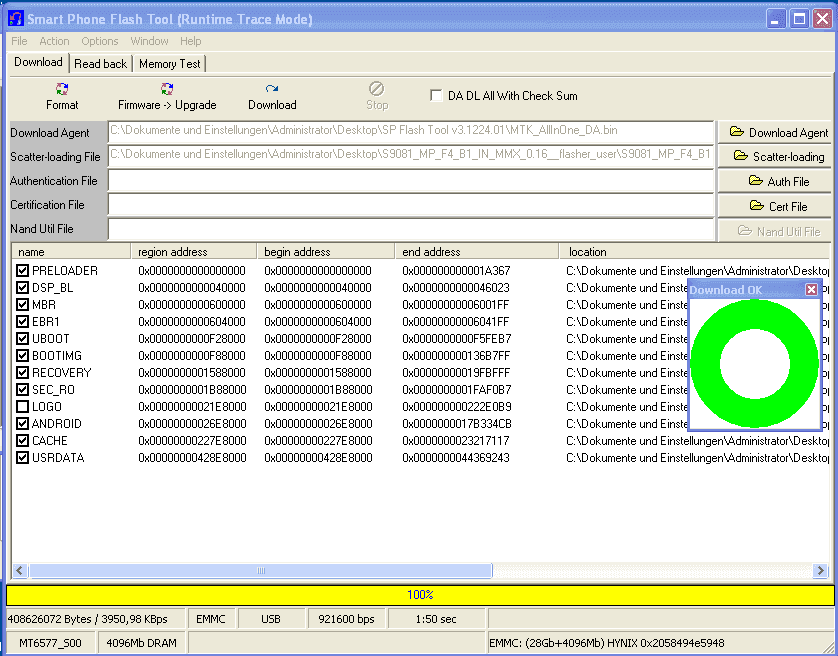This screenshot has height=656, width=838.
Task: Click the yellow 100% progress bar
Action: [x=420, y=595]
